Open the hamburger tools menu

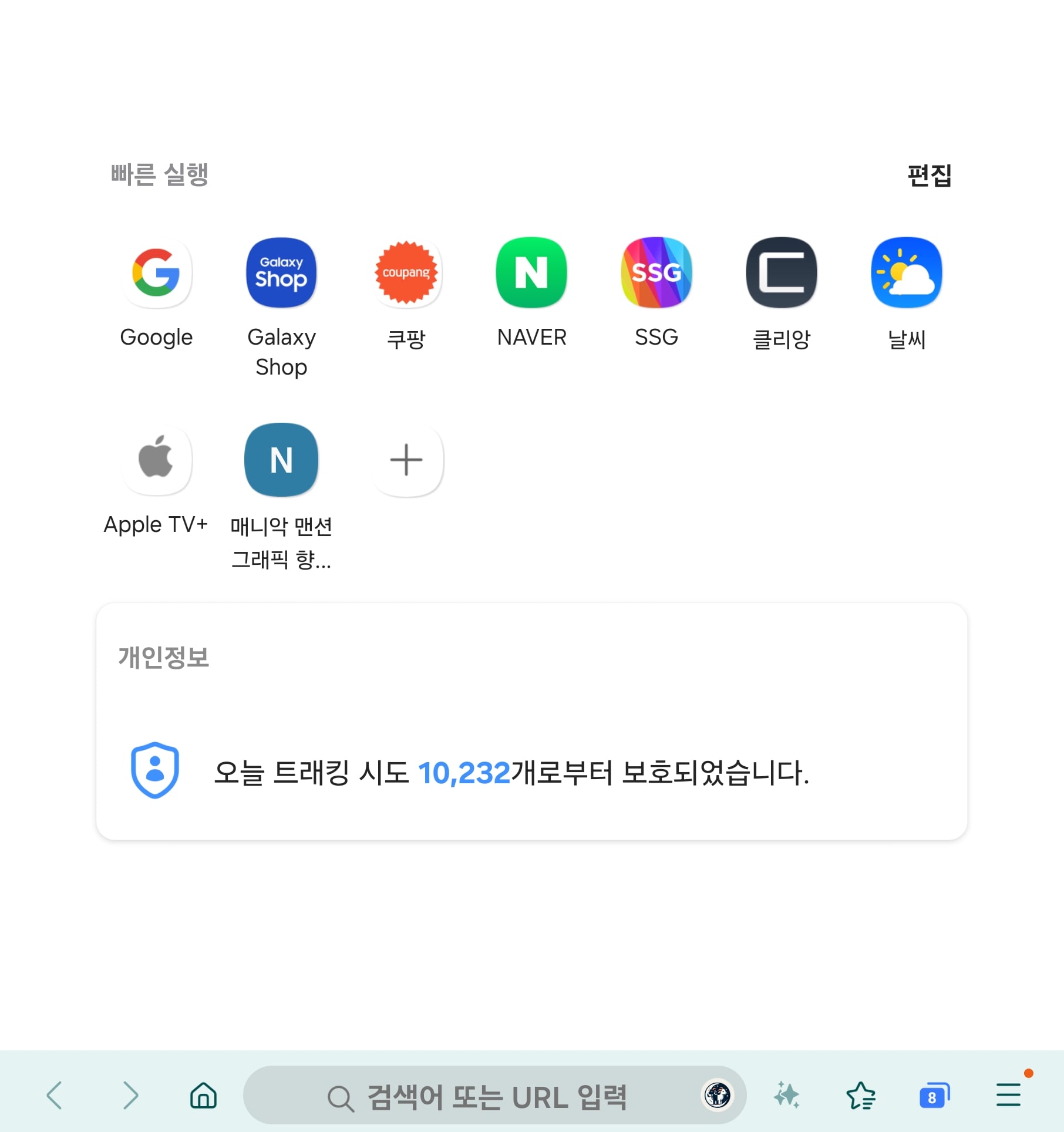coord(1009,1096)
